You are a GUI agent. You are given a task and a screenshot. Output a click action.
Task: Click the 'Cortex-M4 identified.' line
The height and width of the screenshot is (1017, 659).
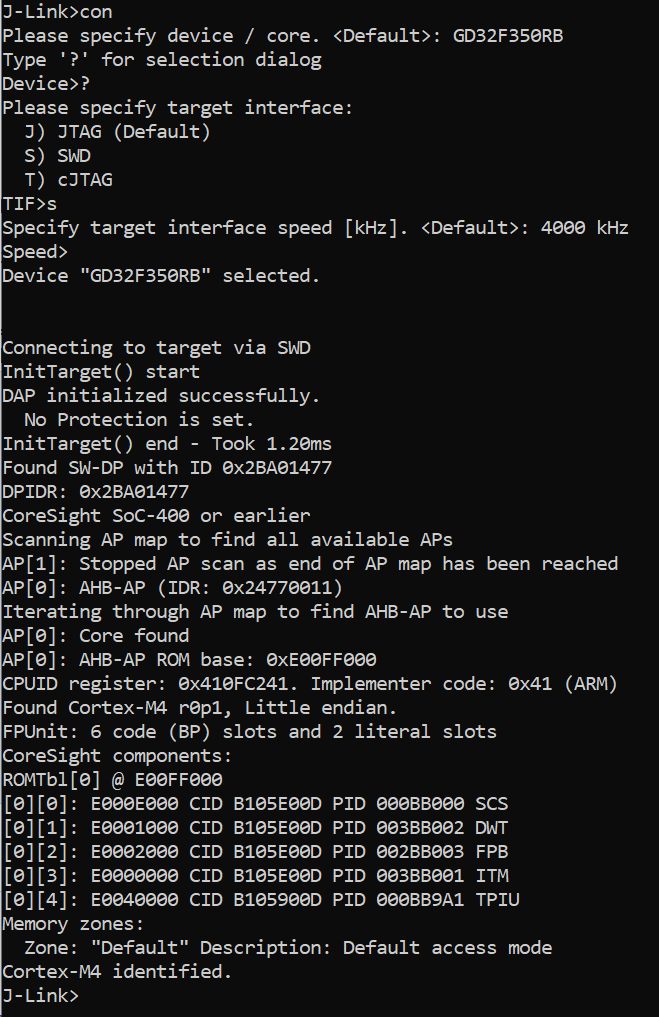[x=117, y=971]
